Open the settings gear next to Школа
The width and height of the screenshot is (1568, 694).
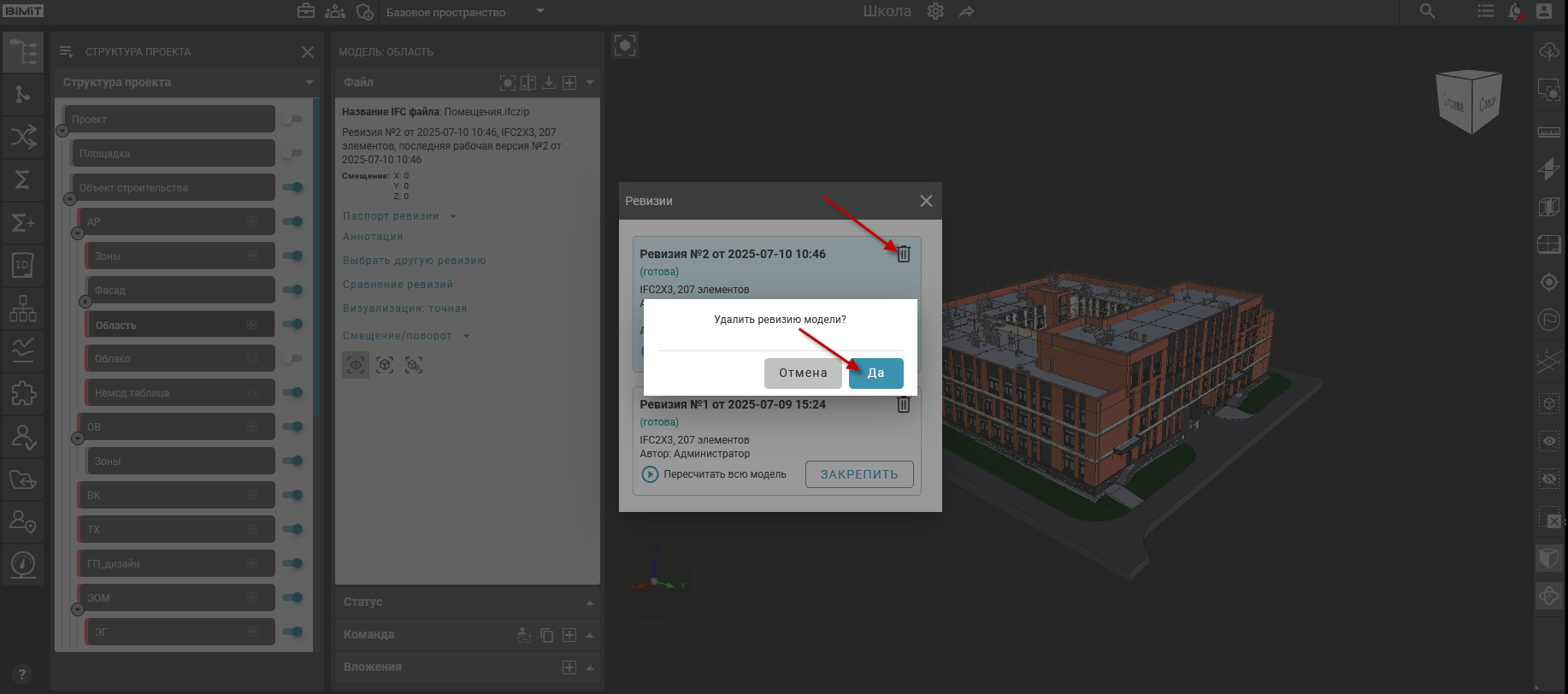click(x=935, y=12)
